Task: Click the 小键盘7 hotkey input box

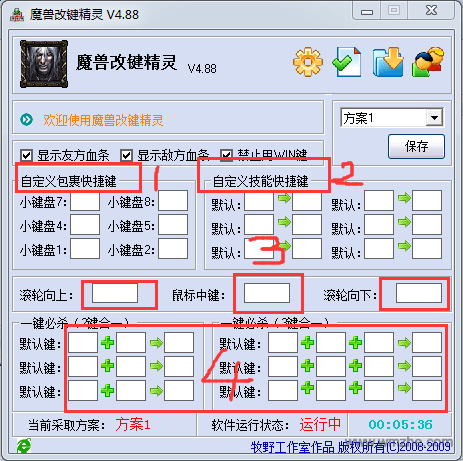Action: (85, 201)
